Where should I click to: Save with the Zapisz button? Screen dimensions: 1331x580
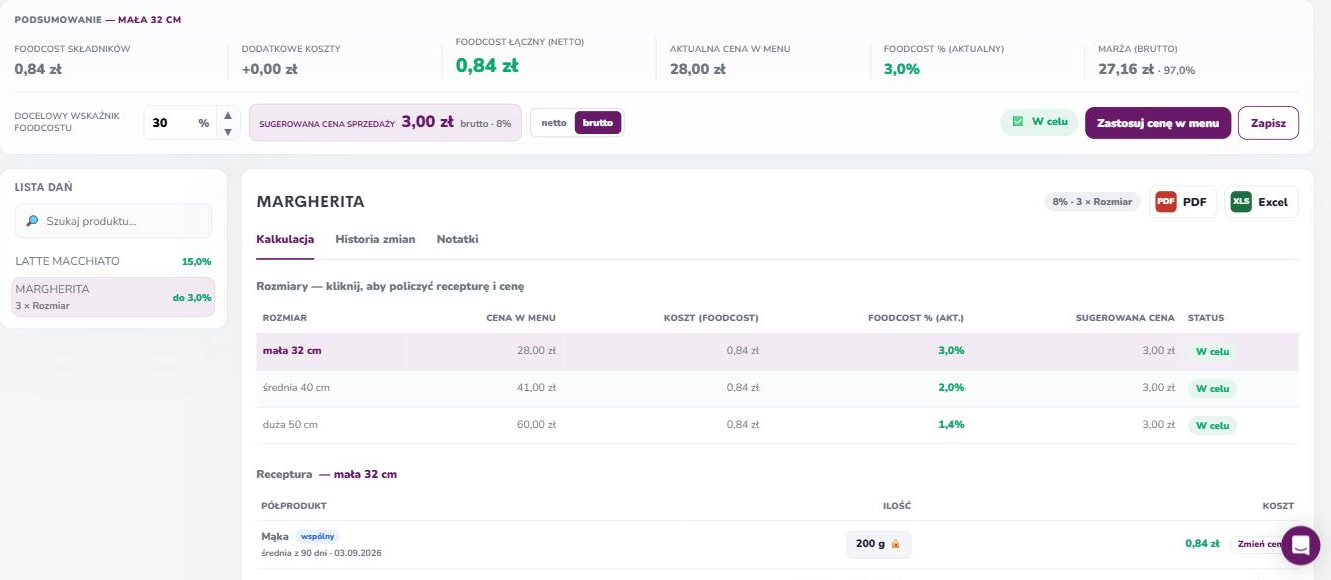click(1268, 123)
